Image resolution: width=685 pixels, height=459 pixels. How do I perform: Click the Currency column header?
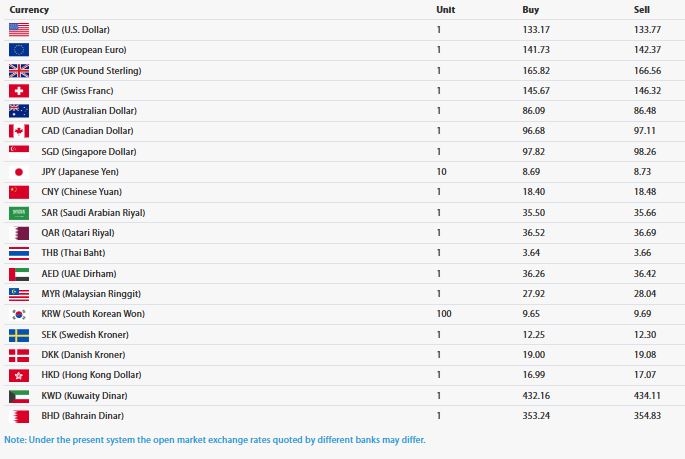click(29, 10)
